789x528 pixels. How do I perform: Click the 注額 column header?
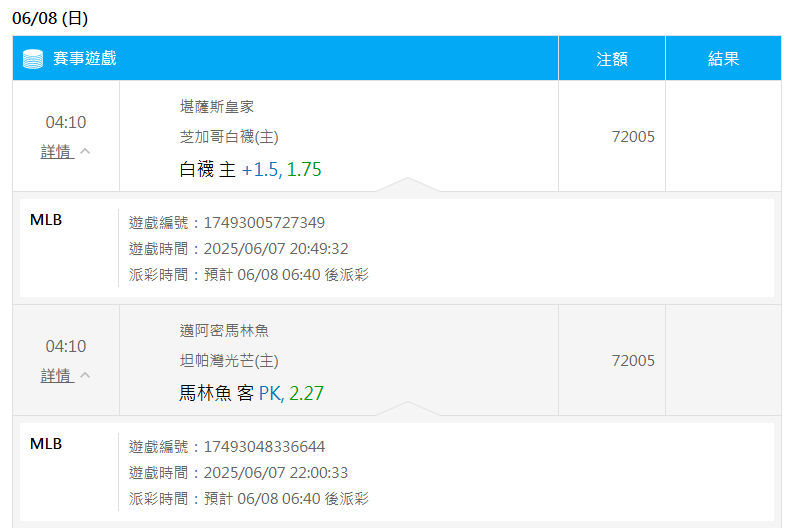click(x=612, y=59)
